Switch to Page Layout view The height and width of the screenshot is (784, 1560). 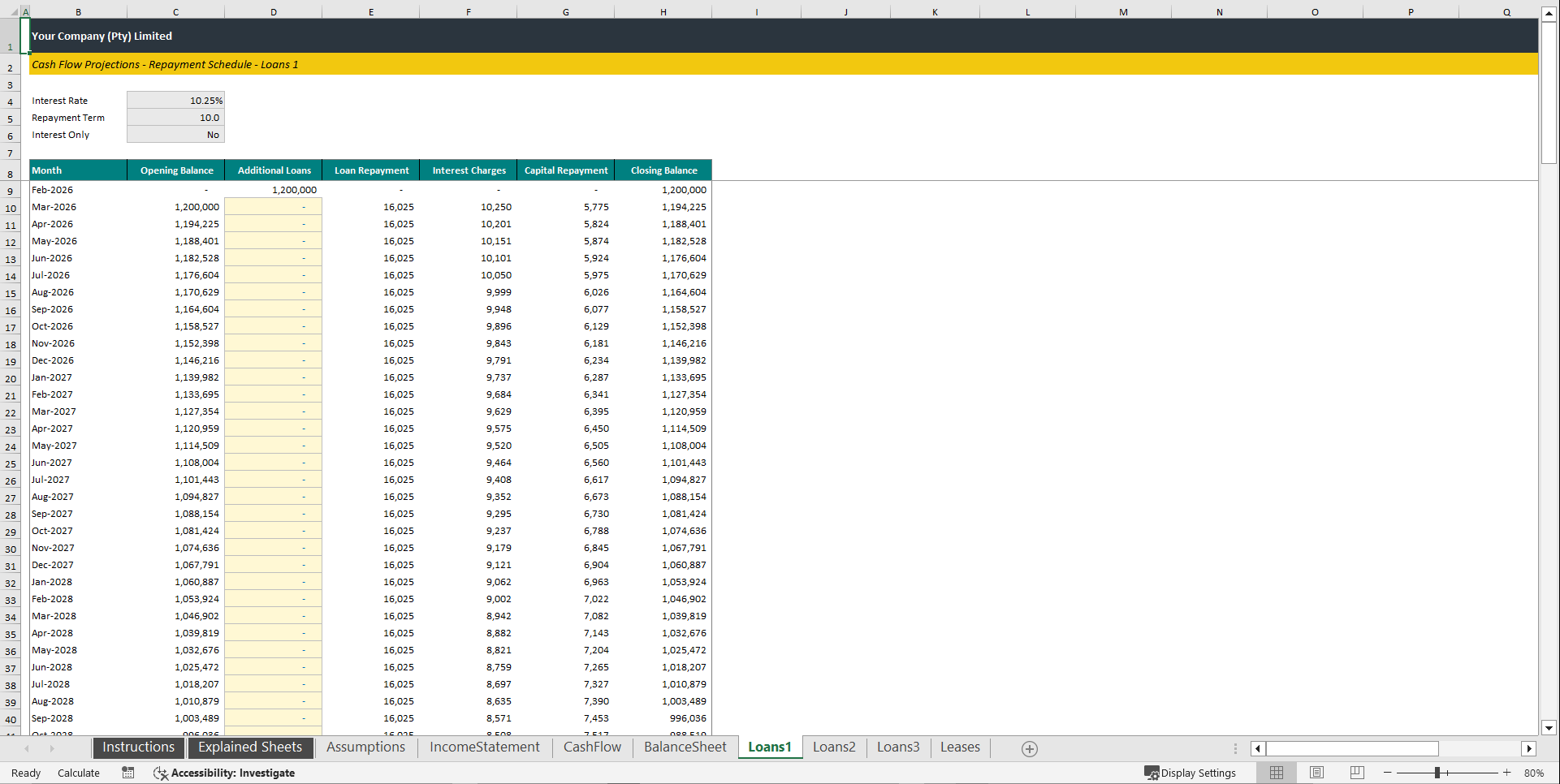(x=1316, y=772)
